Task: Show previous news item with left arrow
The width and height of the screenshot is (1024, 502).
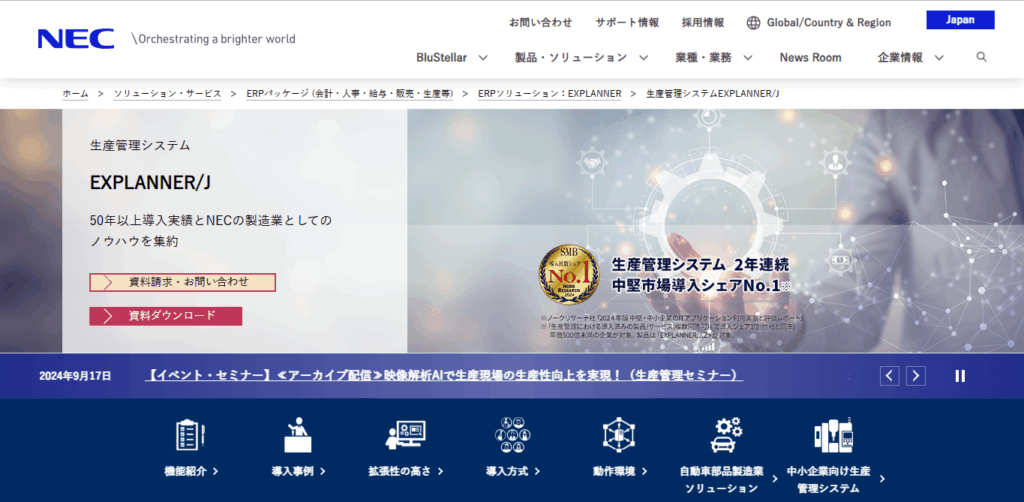Action: tap(889, 376)
